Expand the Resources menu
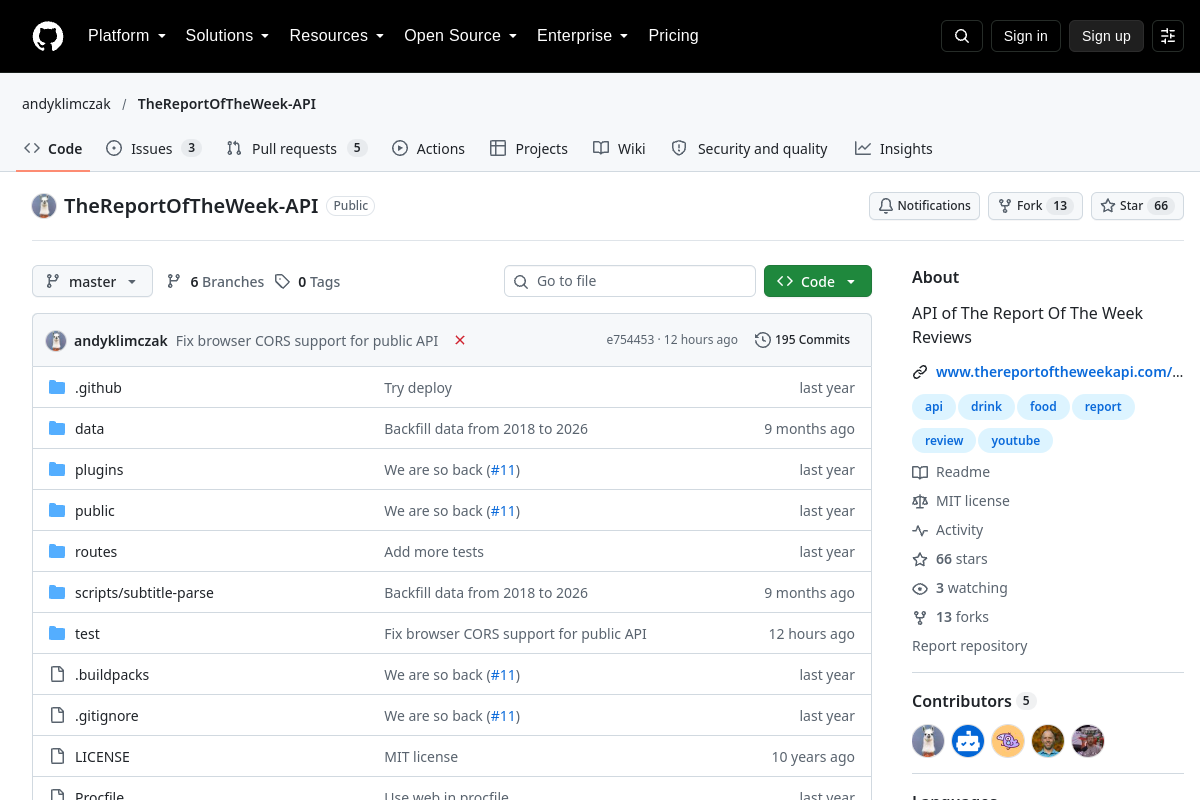 pyautogui.click(x=337, y=36)
